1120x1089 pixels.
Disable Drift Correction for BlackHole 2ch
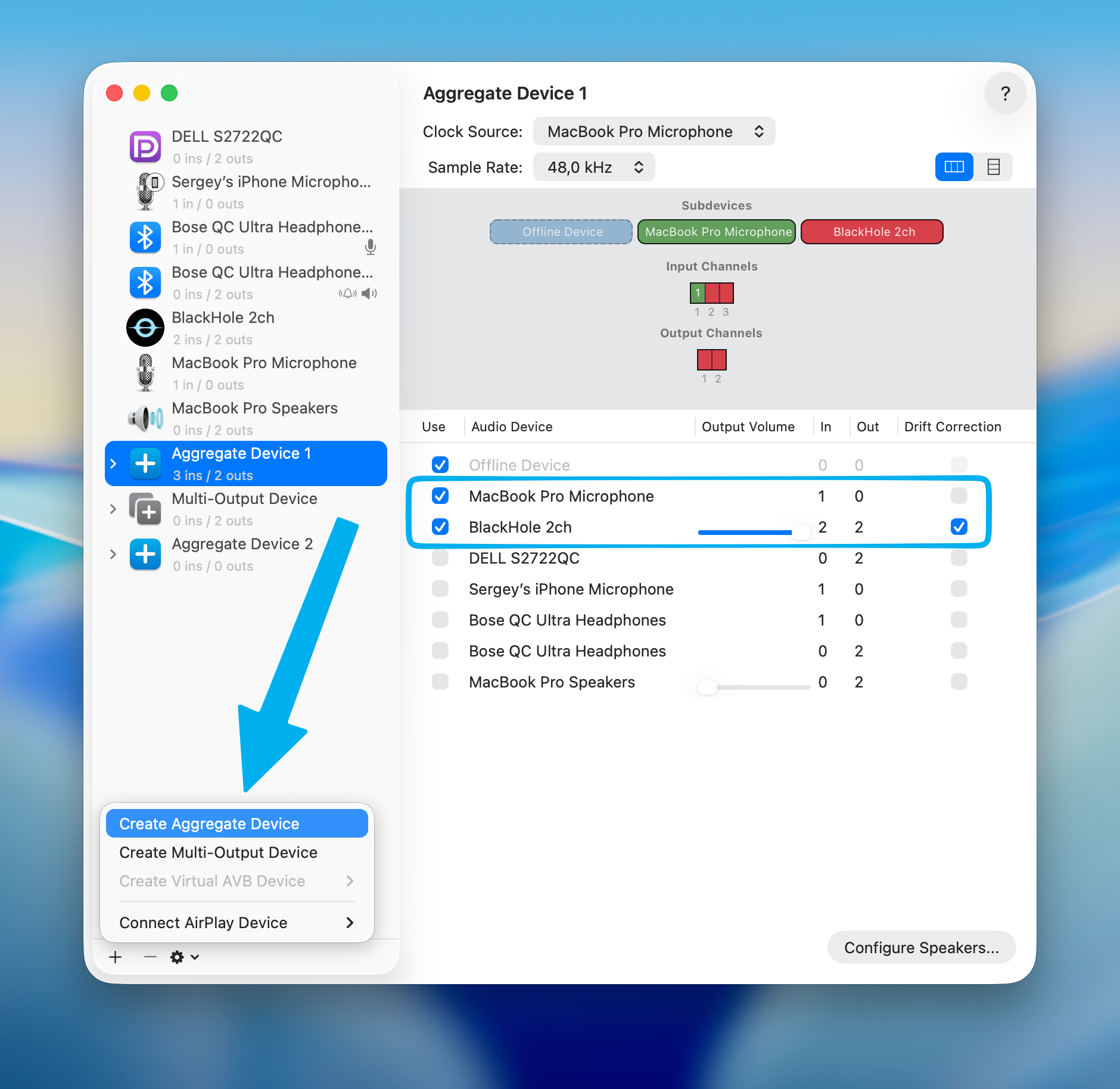click(959, 527)
